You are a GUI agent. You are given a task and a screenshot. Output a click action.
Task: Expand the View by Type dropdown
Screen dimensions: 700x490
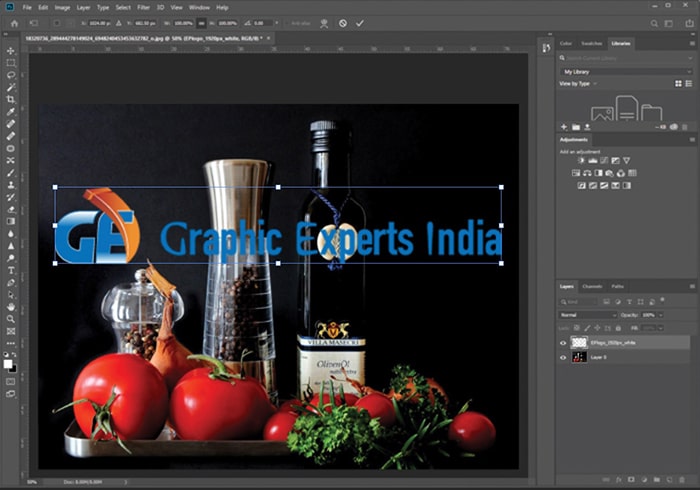point(578,83)
